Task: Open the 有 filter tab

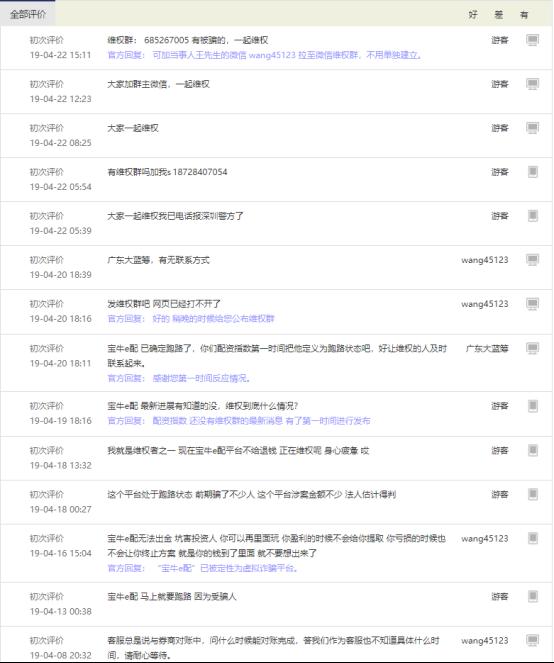Action: pos(524,15)
